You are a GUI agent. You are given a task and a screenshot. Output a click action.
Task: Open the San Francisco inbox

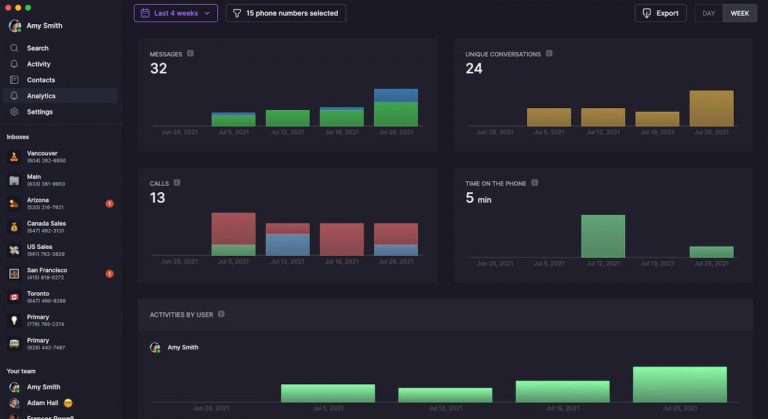(x=47, y=273)
